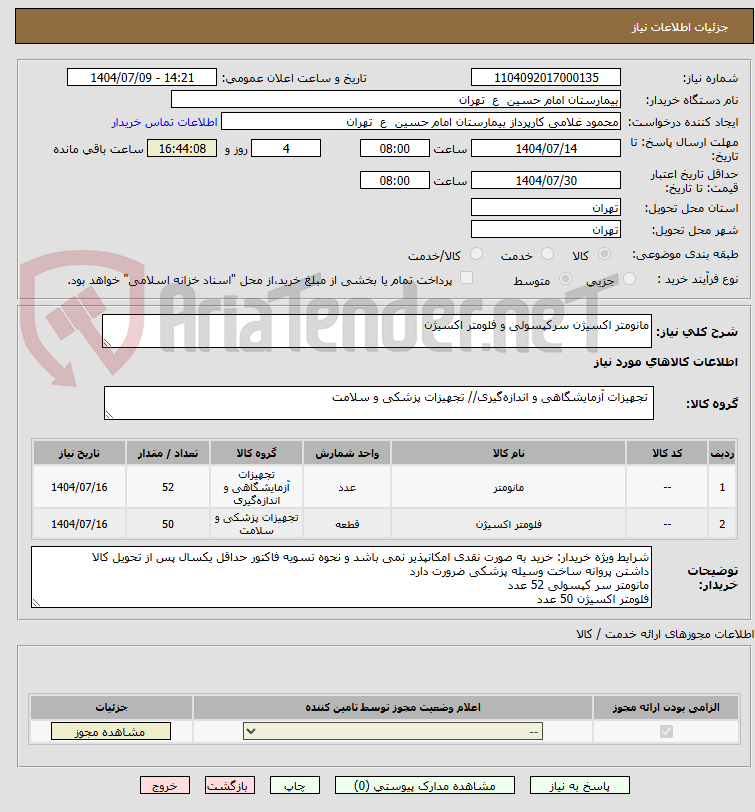Click the 'کد کالا' column header
Viewport: 755px width, 812px height.
[667, 453]
